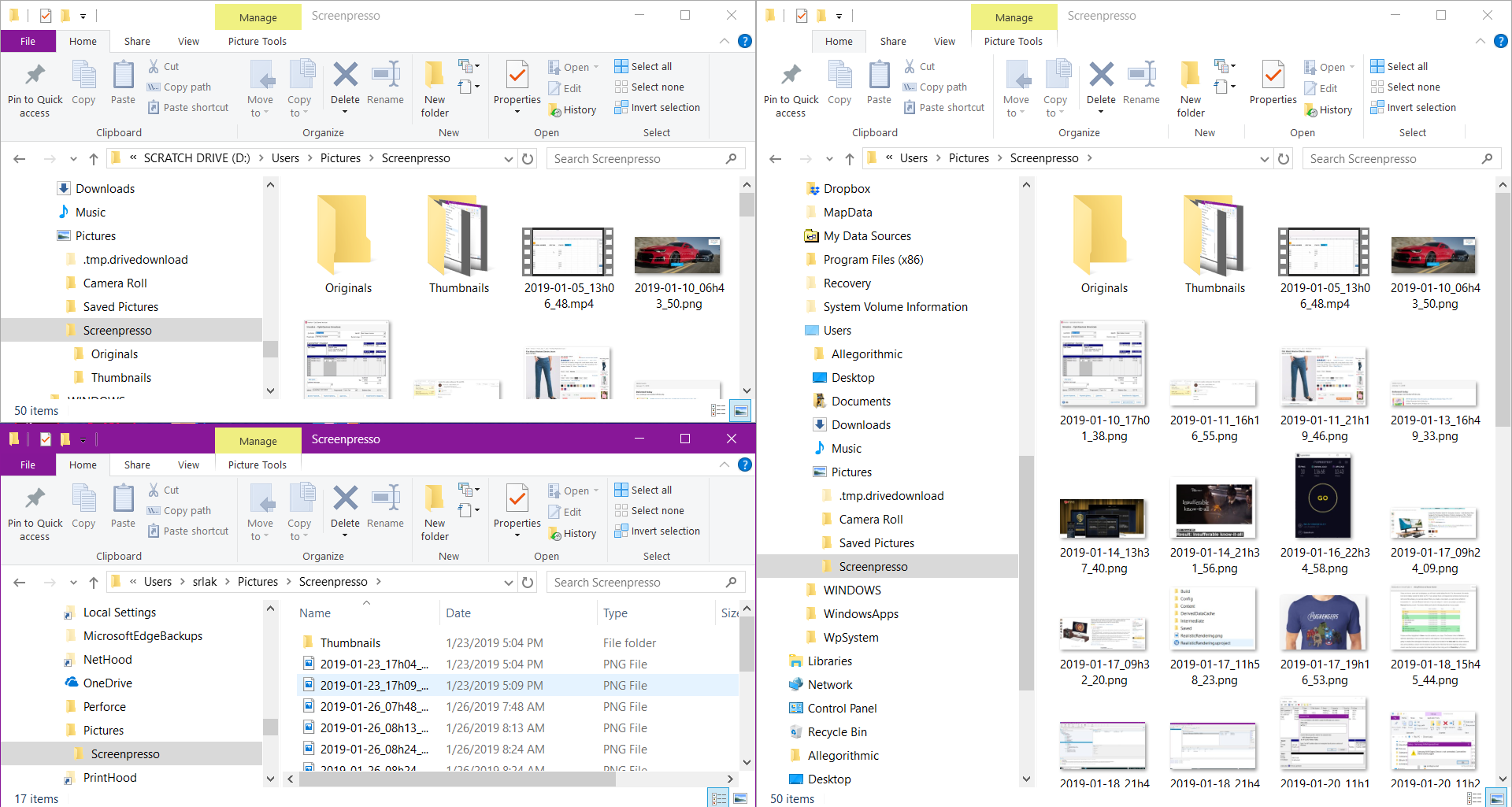The height and width of the screenshot is (807, 1512).
Task: Open View tab in right window
Action: (x=944, y=42)
